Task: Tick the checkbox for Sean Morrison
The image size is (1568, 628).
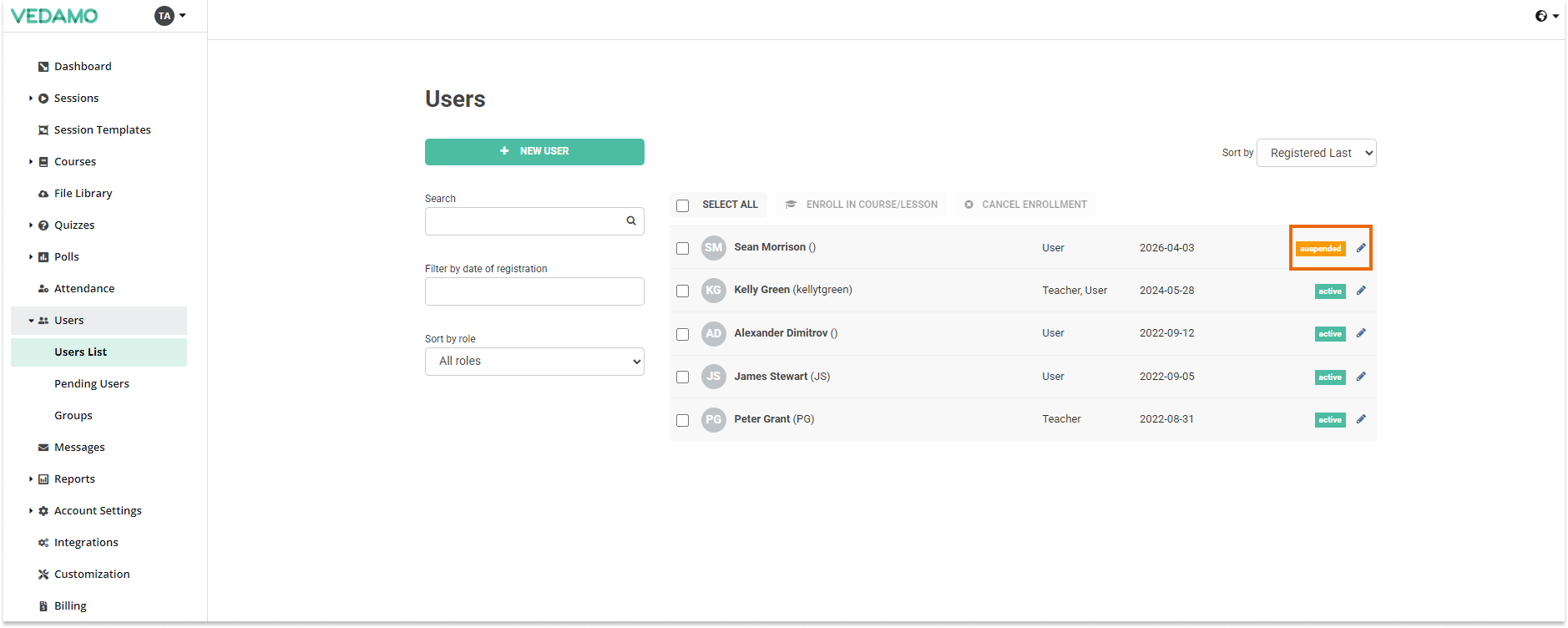Action: point(683,249)
